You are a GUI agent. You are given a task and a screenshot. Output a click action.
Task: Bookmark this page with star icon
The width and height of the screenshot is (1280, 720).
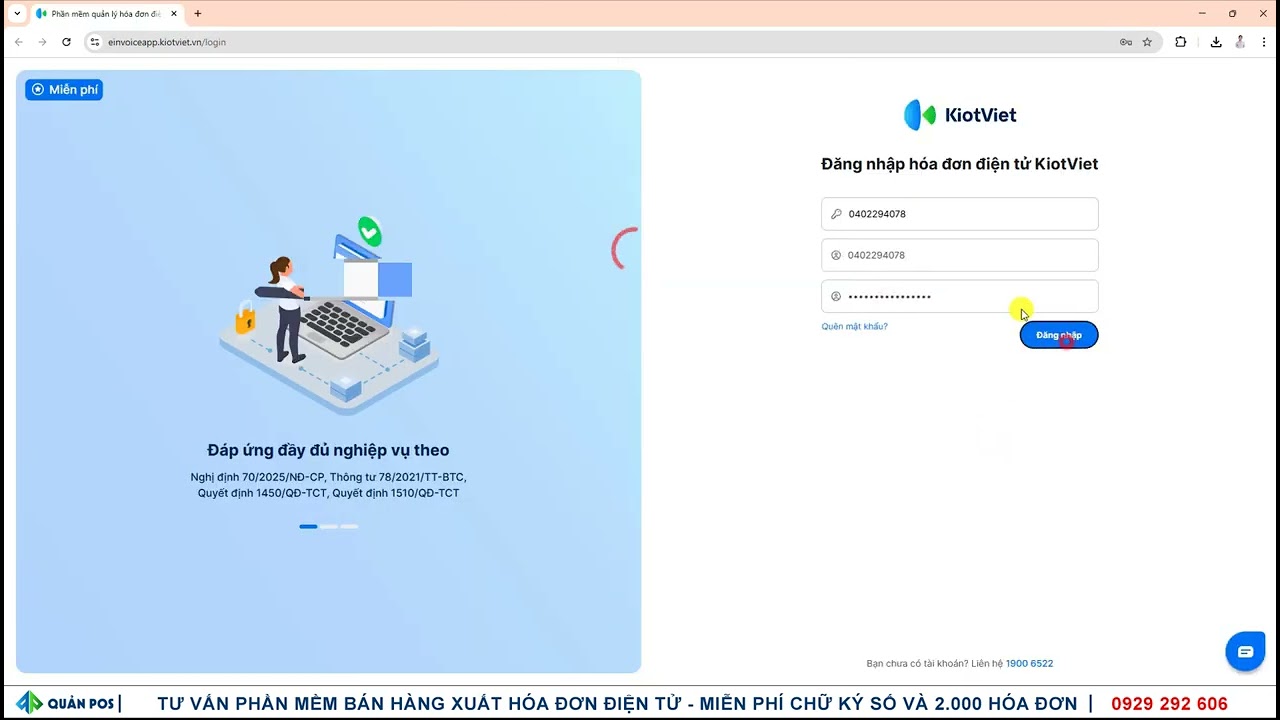pyautogui.click(x=1147, y=42)
